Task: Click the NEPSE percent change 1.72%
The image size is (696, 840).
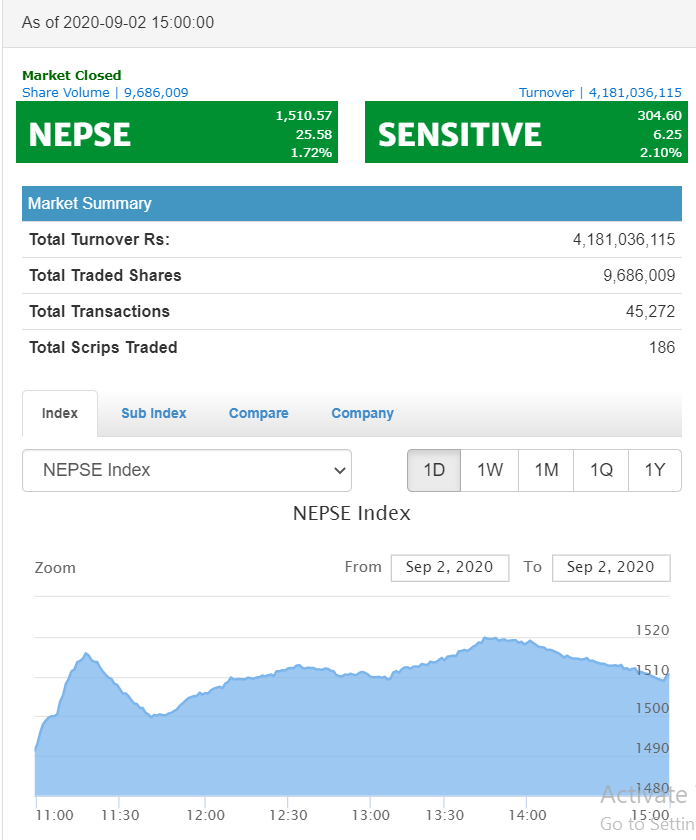Action: coord(311,153)
